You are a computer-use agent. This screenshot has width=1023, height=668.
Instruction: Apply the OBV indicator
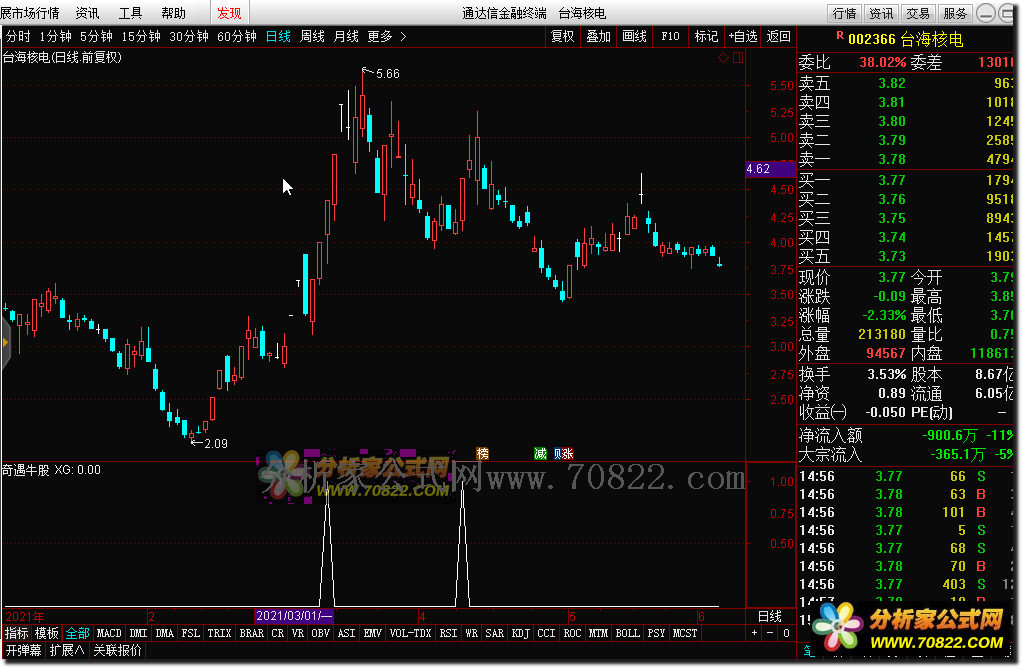320,633
